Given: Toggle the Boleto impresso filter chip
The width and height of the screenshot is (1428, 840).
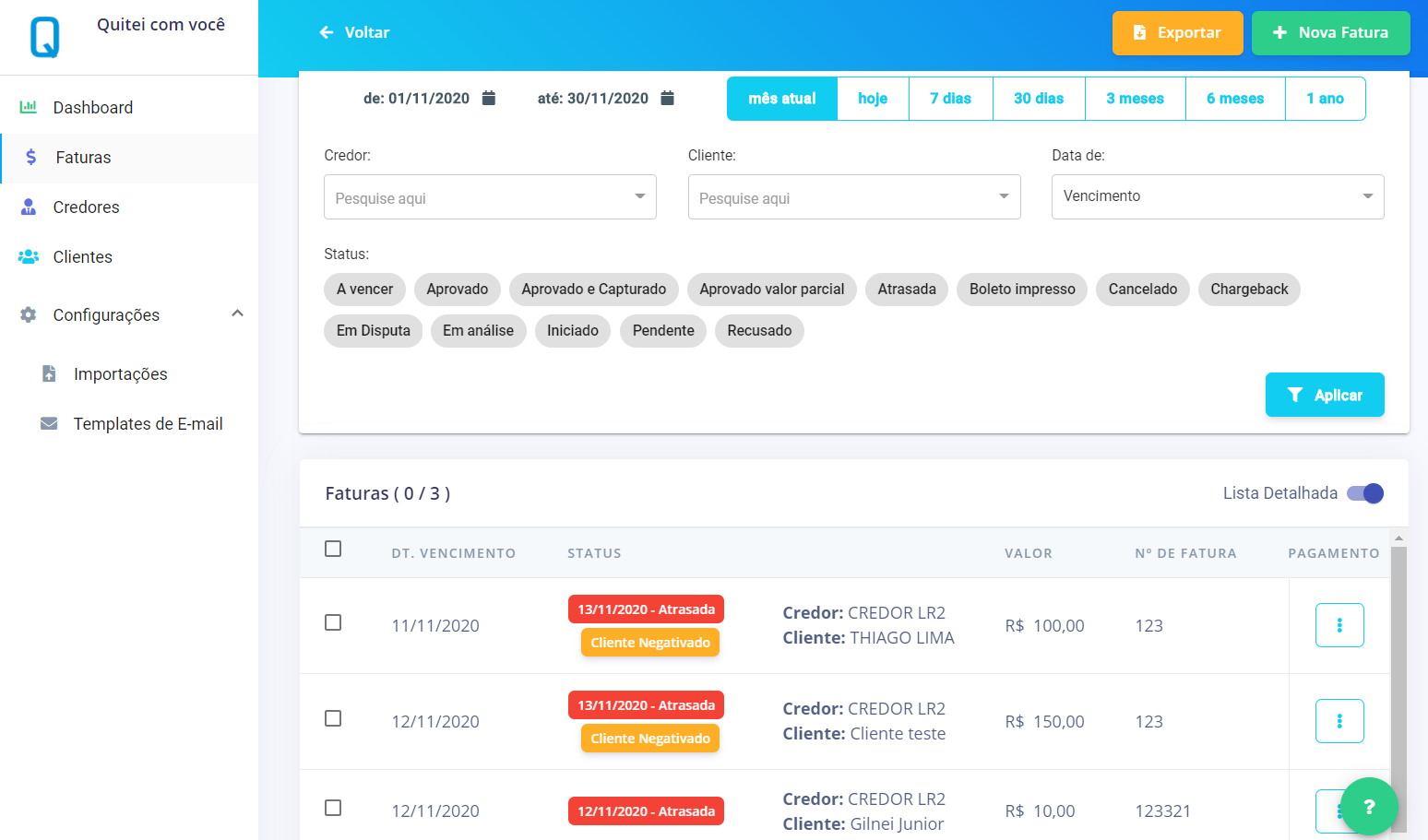Looking at the screenshot, I should click(1022, 290).
